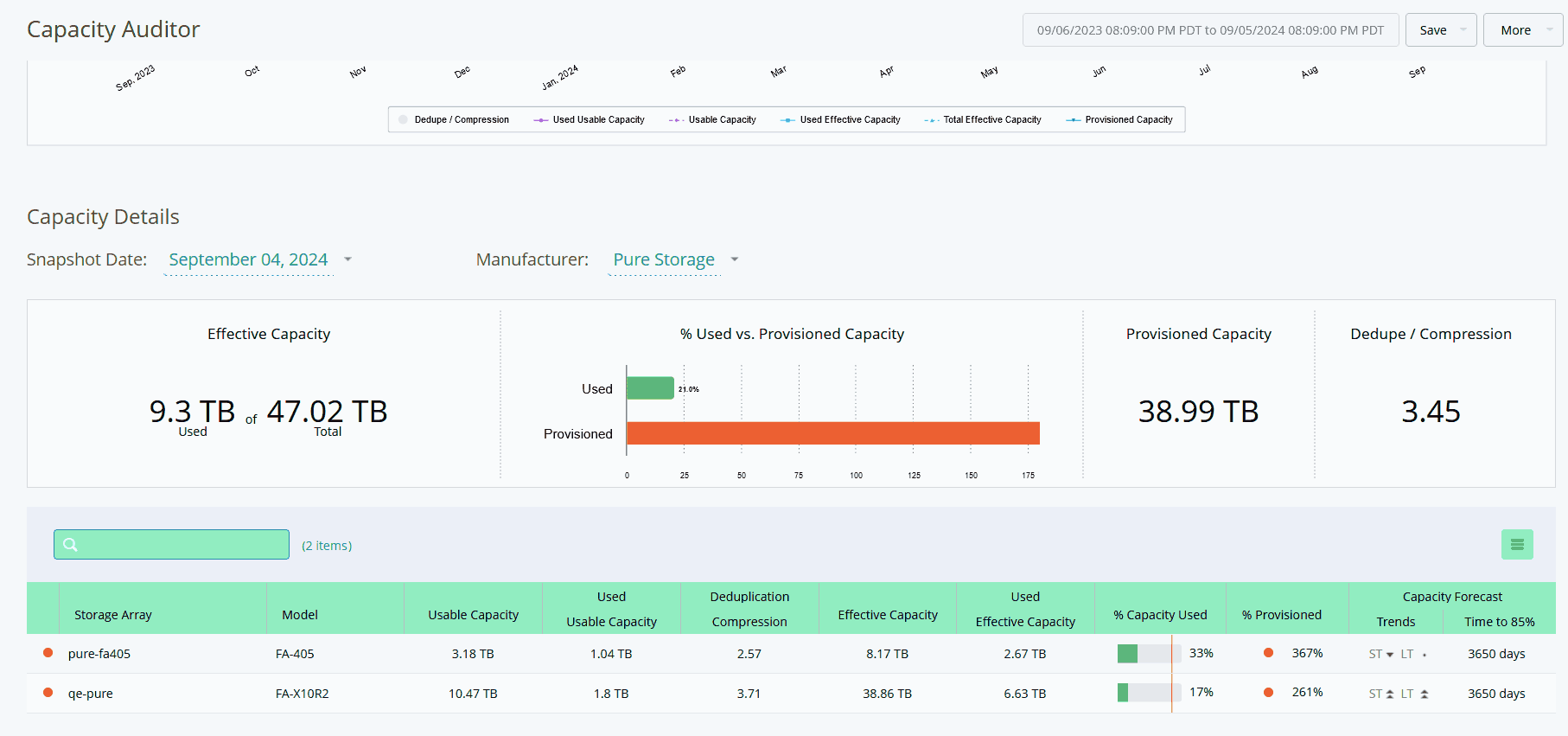The image size is (1568, 736).
Task: Sort by the Storage Array column header
Action: pyautogui.click(x=113, y=615)
